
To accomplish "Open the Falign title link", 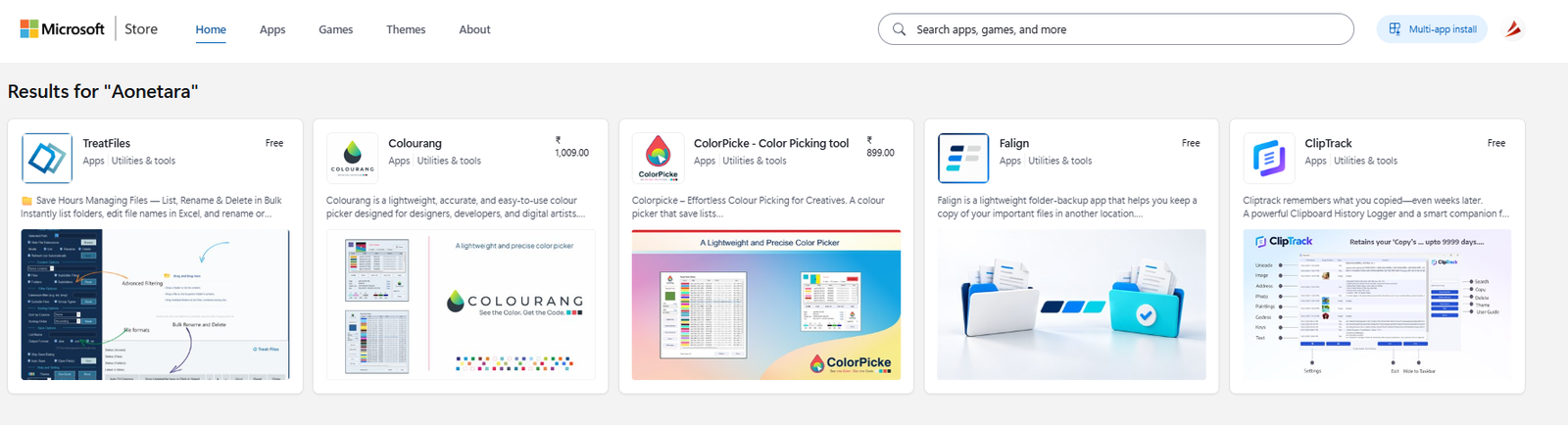I will click(x=1014, y=143).
